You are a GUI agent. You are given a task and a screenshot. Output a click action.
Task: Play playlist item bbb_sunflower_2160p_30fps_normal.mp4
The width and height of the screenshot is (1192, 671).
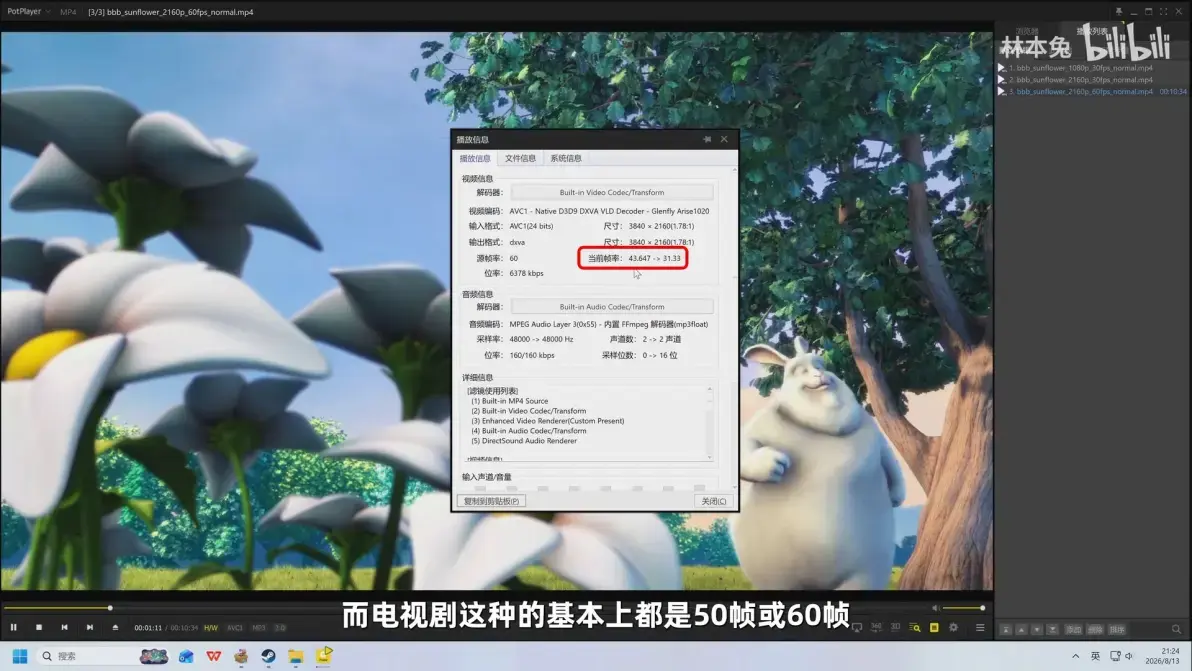coord(1080,79)
